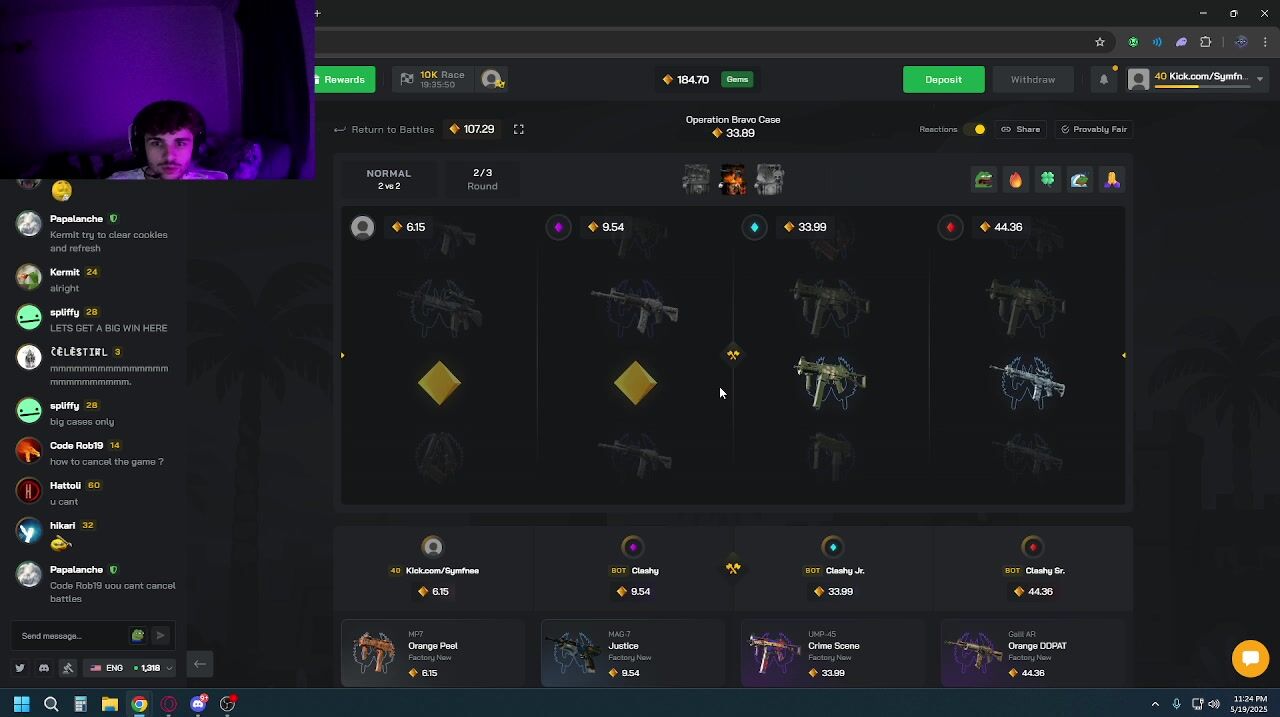Open the notifications bell

pyautogui.click(x=1104, y=80)
